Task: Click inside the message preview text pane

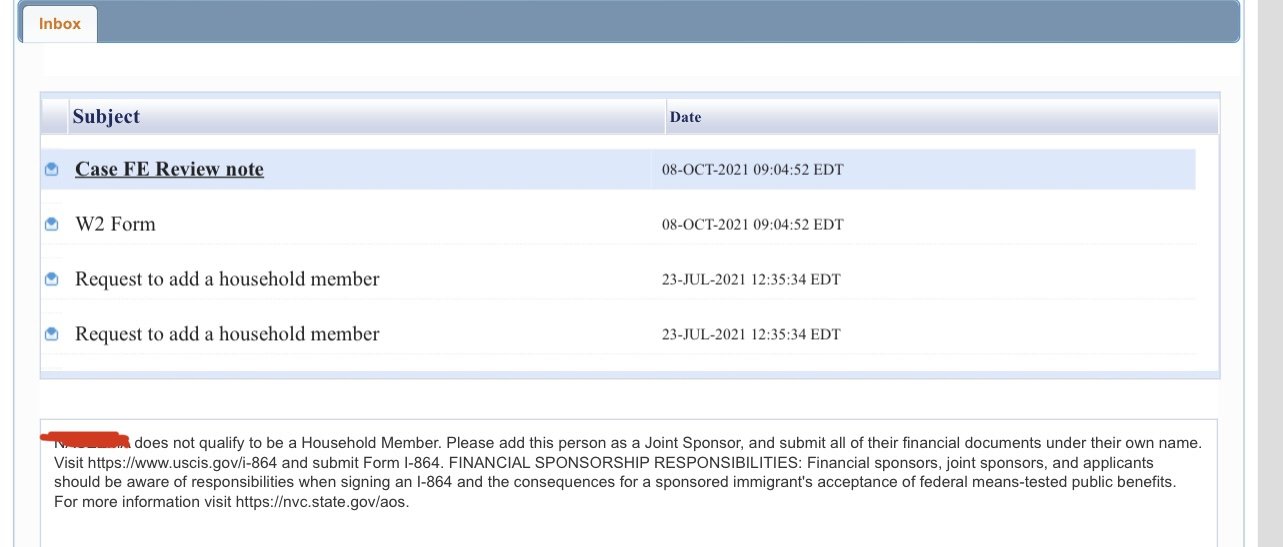Action: (629, 482)
